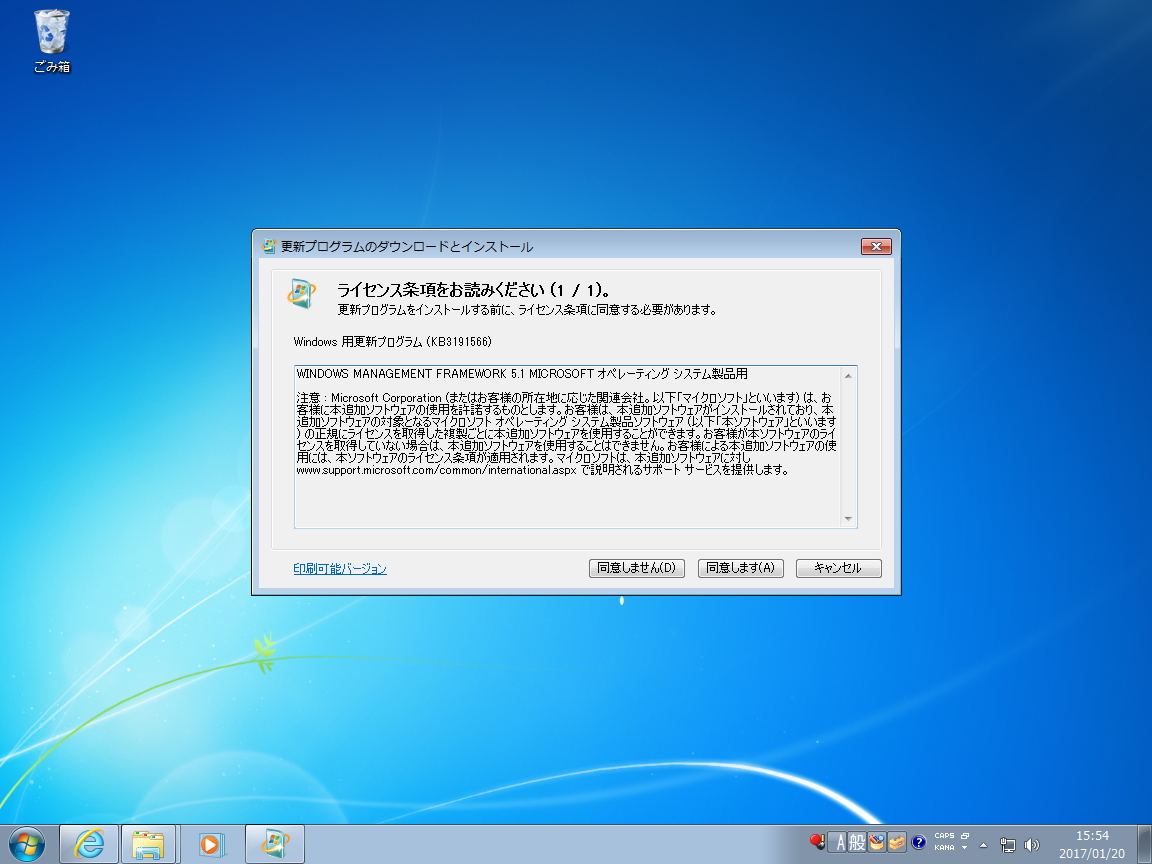Toggle the CAPS indicator on the language bar
This screenshot has height=864, width=1152.
(x=944, y=836)
